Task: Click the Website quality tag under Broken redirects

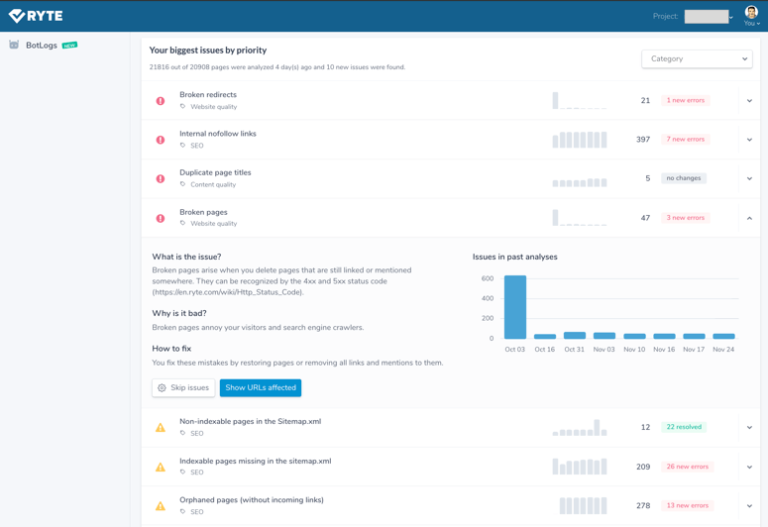Action: pos(214,107)
